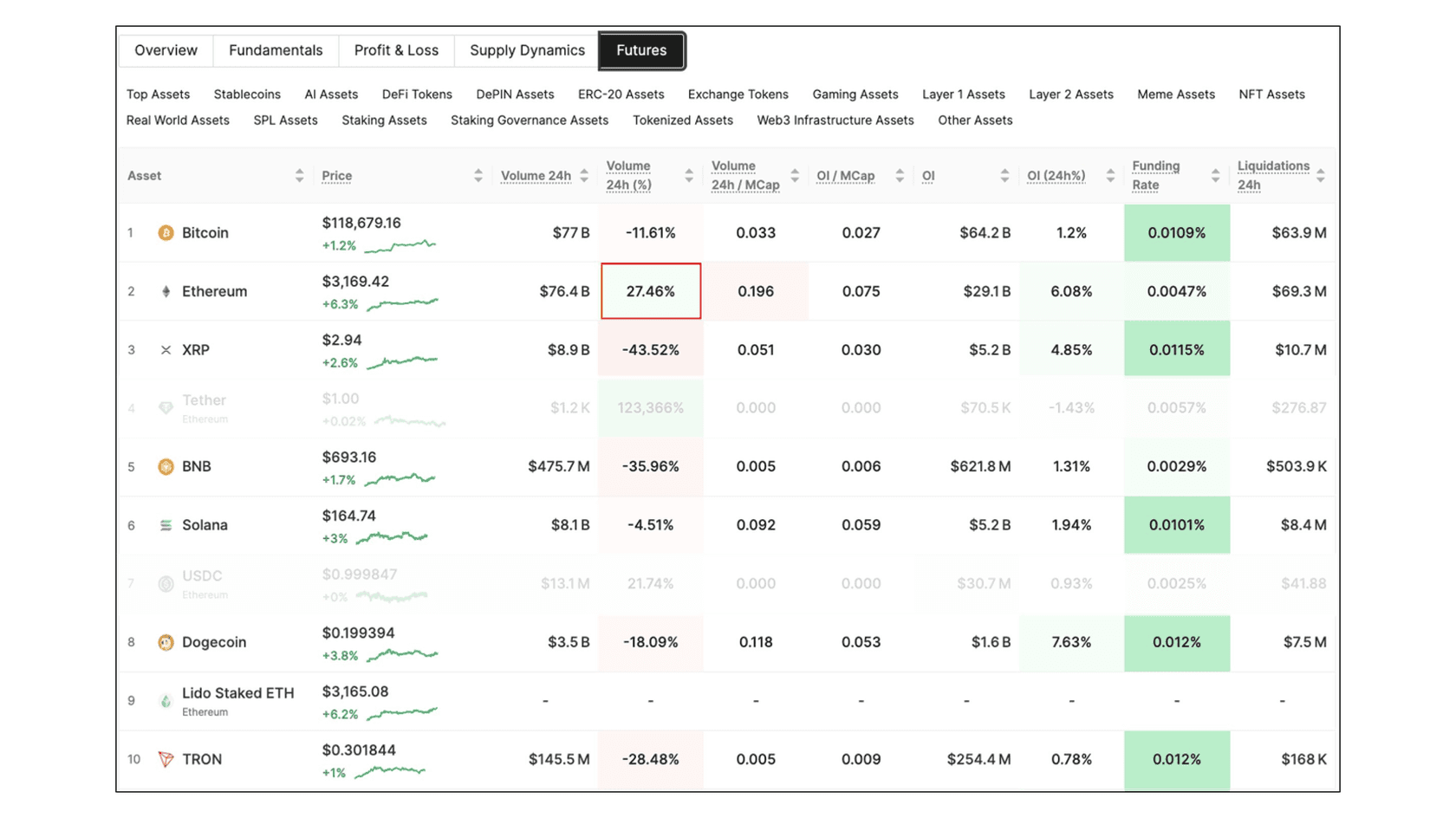Filter by Gaming Assets
Image resolution: width=1456 pixels, height=818 pixels.
pos(855,94)
